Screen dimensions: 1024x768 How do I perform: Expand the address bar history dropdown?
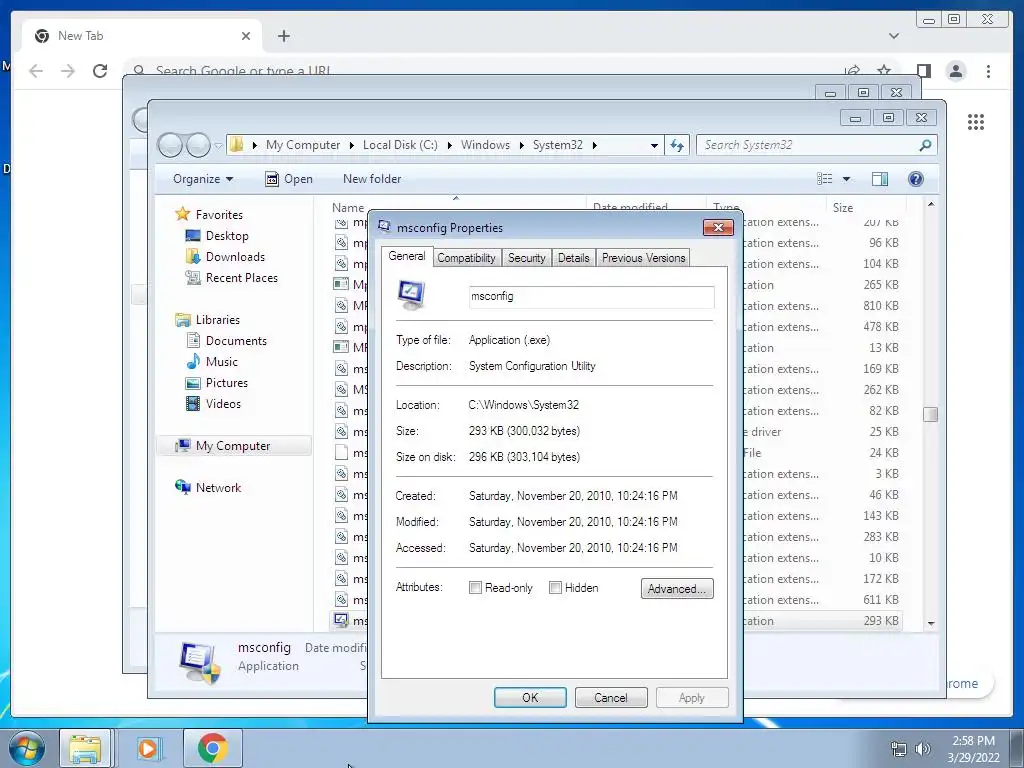(x=654, y=146)
